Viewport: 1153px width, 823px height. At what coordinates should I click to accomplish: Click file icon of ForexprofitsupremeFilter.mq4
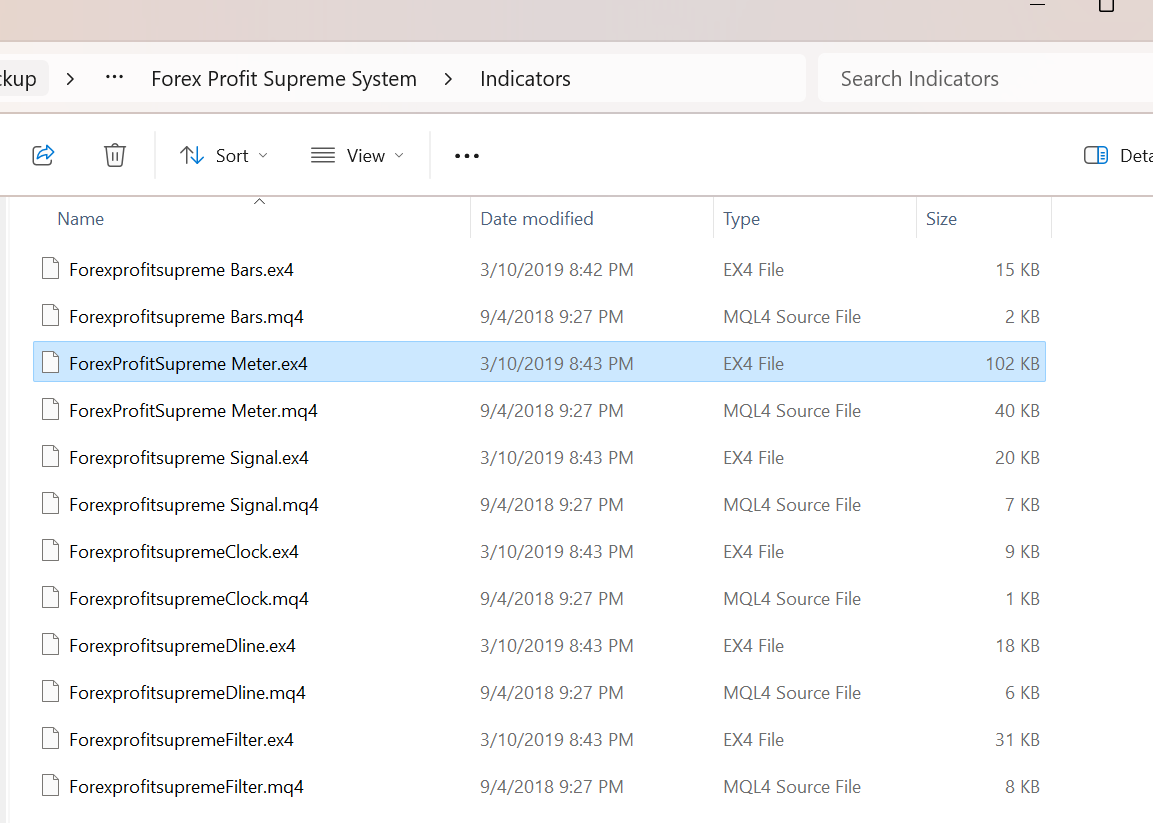51,786
